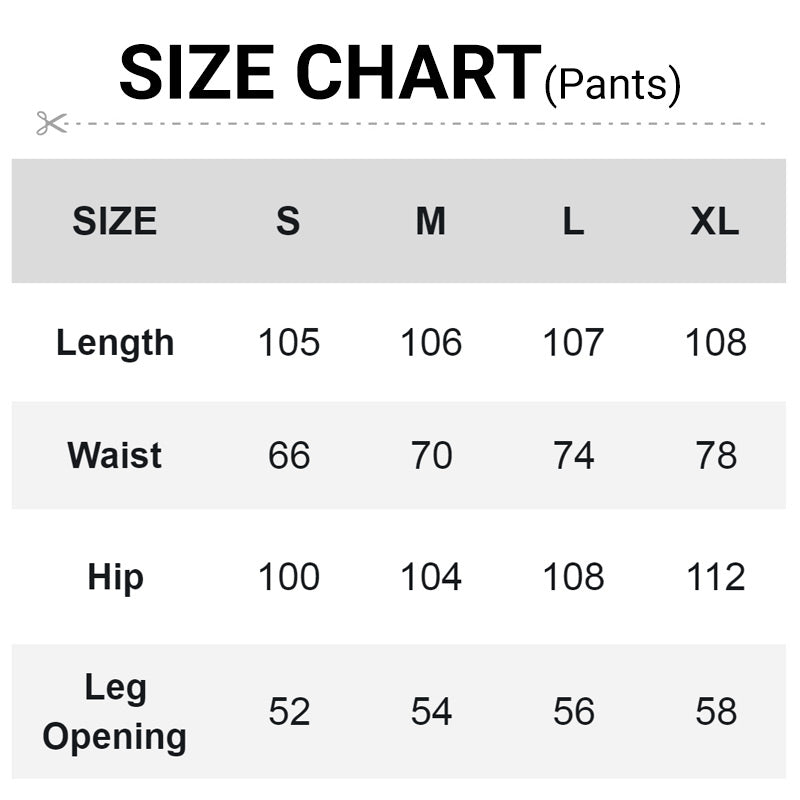
Task: Click the Hip row label
Action: click(x=115, y=578)
